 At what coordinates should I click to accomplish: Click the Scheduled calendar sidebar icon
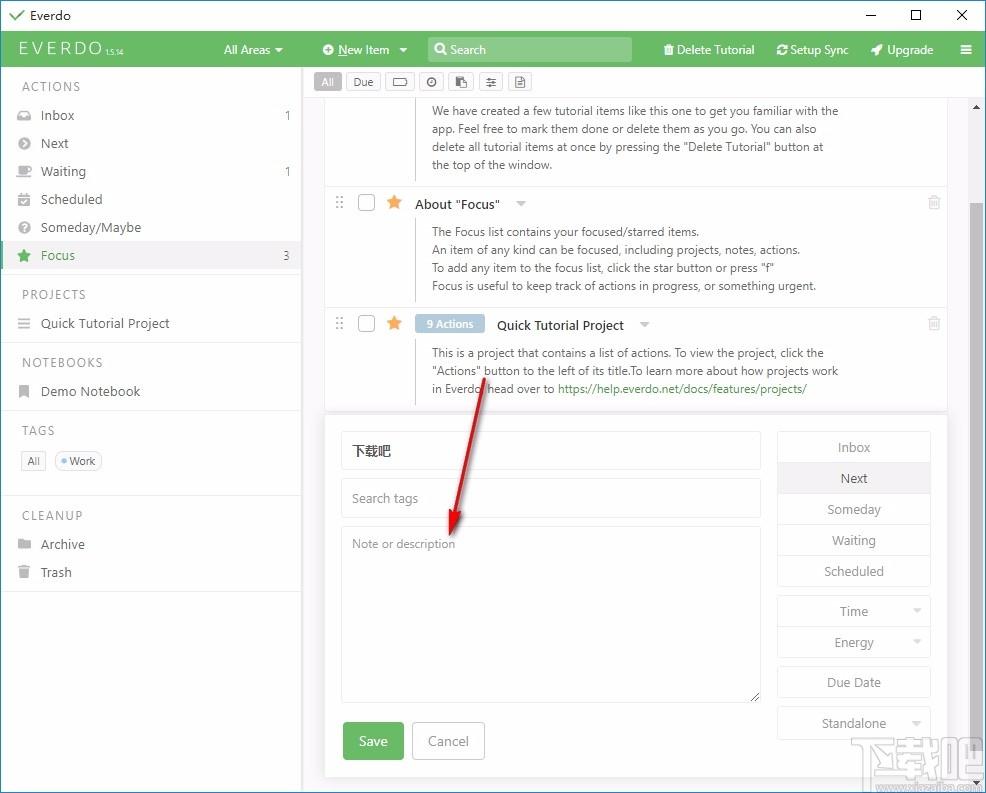tap(24, 199)
